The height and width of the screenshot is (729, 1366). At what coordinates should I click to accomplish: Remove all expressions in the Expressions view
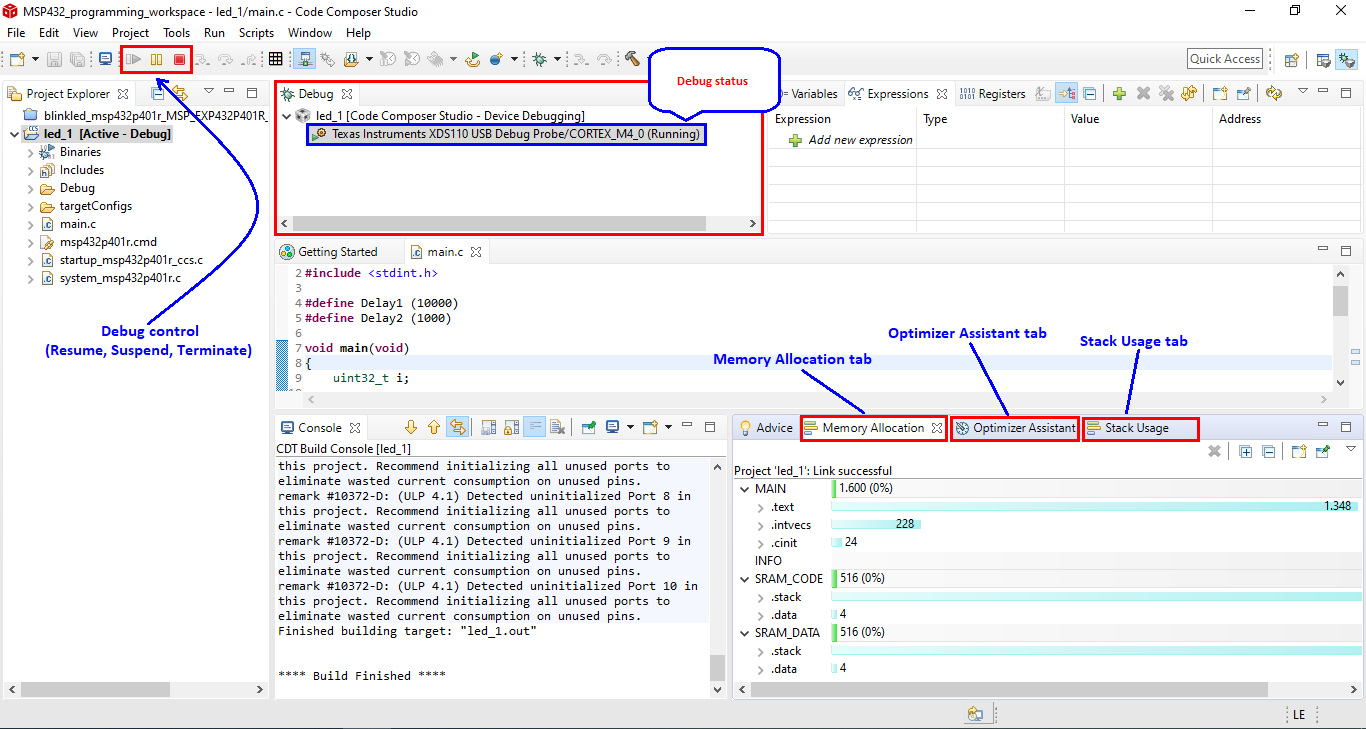pos(1165,93)
